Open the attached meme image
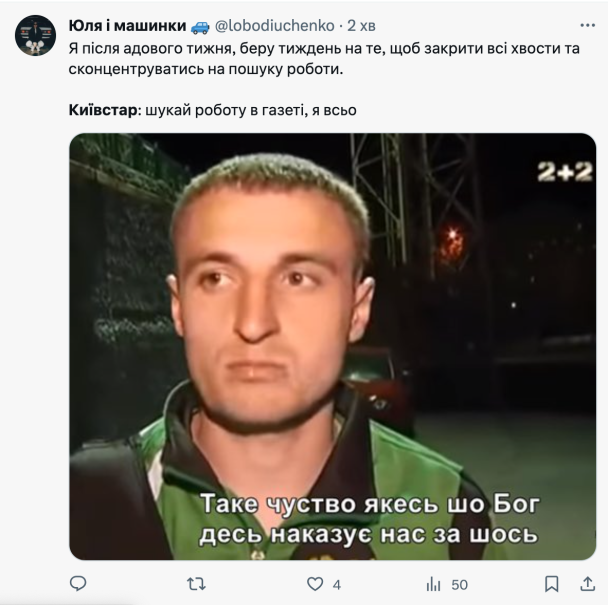The width and height of the screenshot is (608, 605). [x=333, y=346]
